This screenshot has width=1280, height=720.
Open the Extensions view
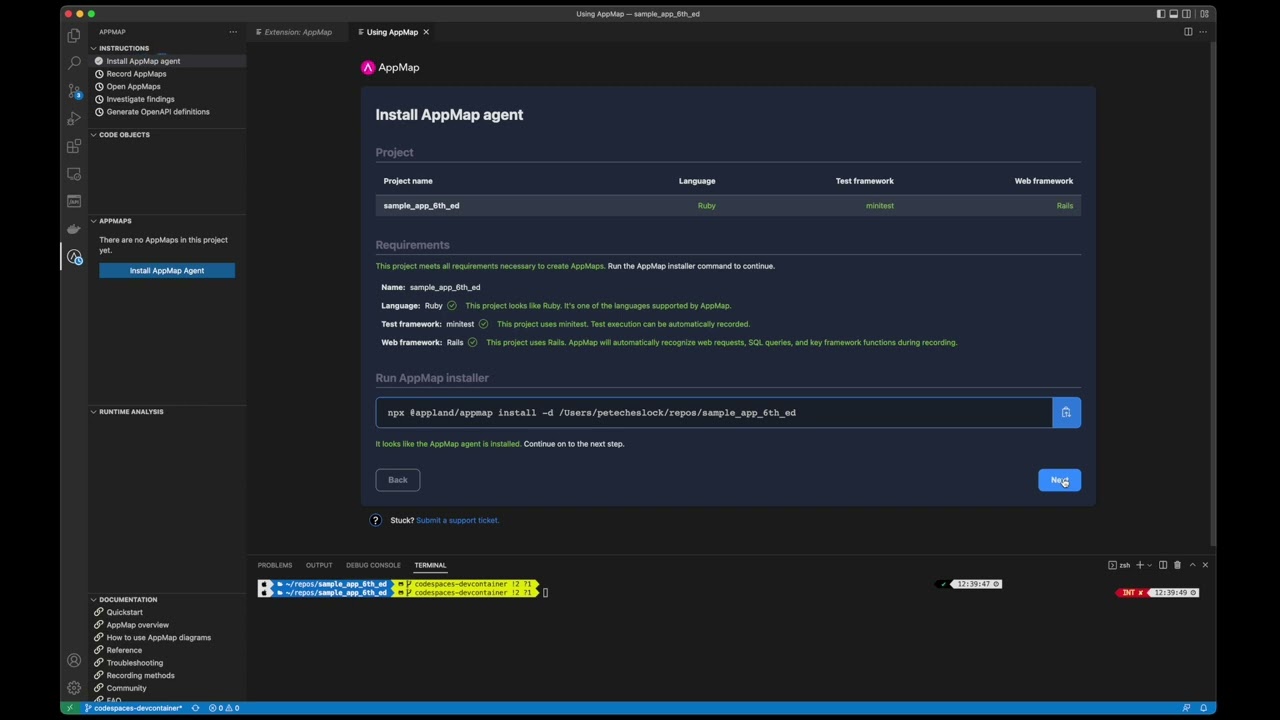[74, 146]
